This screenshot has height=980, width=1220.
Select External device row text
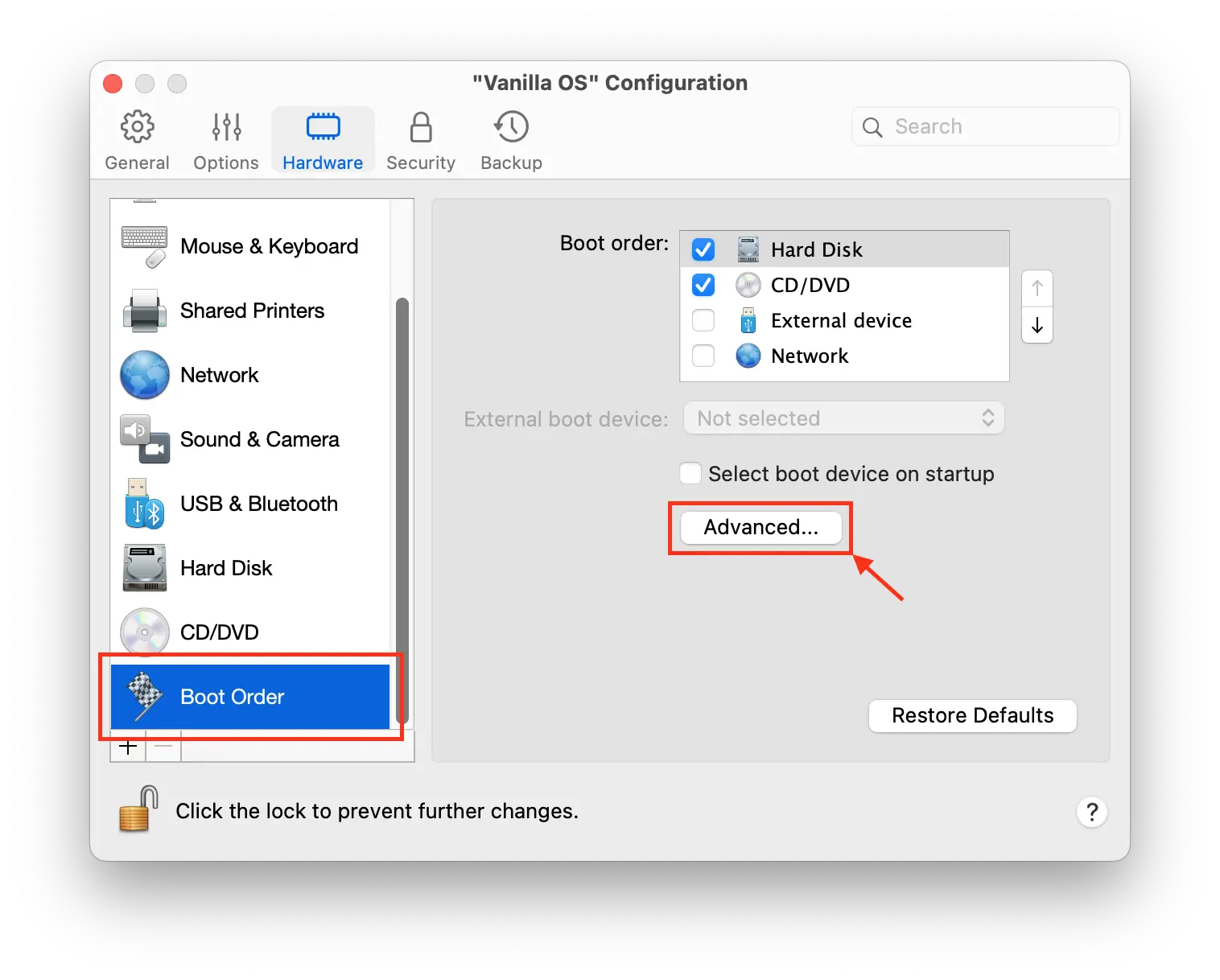841,320
